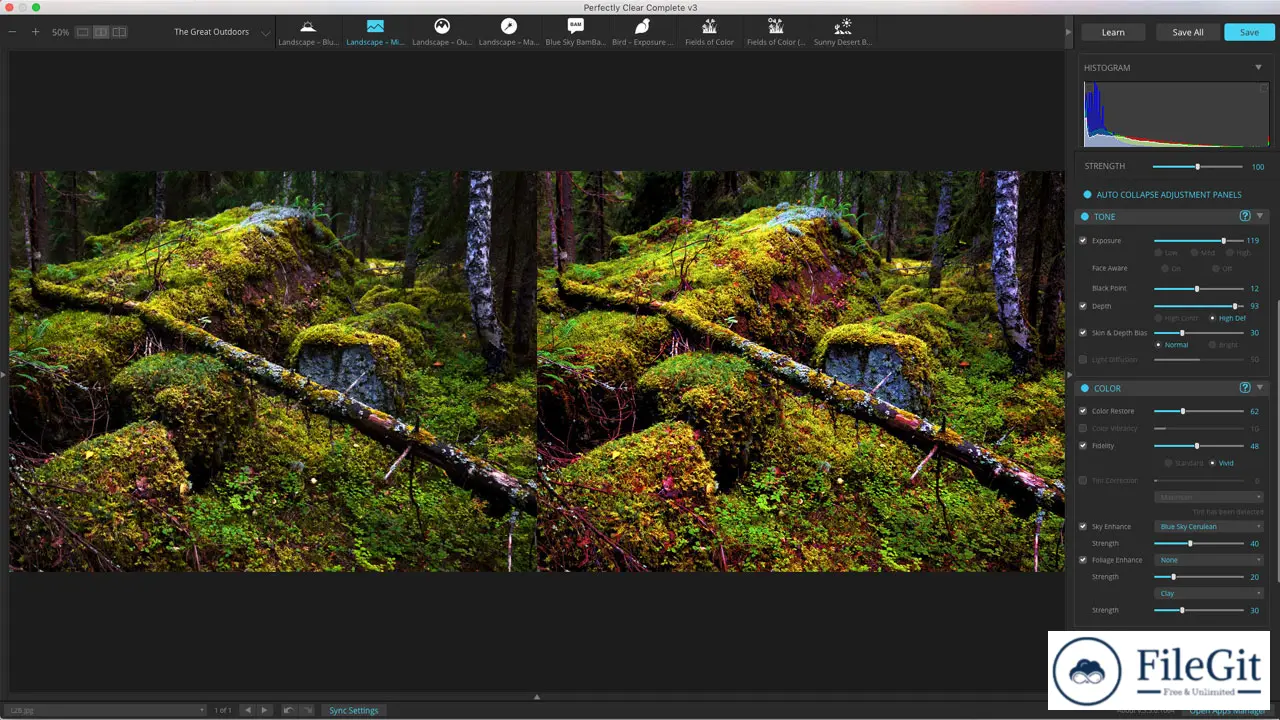
Task: Uncheck the Fidelity checkbox
Action: tap(1083, 446)
